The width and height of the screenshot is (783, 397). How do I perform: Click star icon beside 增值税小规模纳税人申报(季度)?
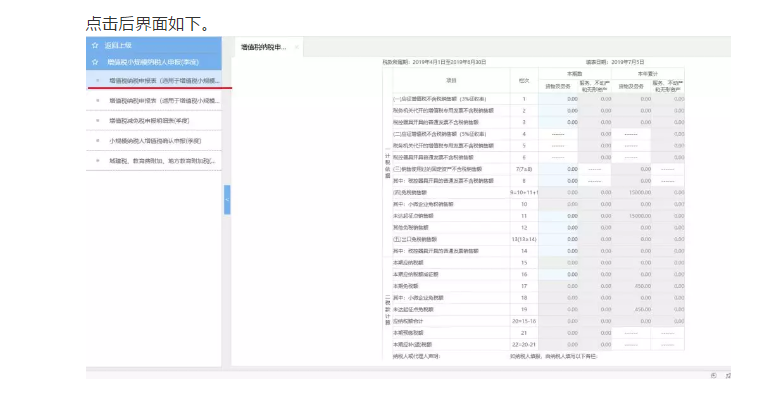point(95,62)
